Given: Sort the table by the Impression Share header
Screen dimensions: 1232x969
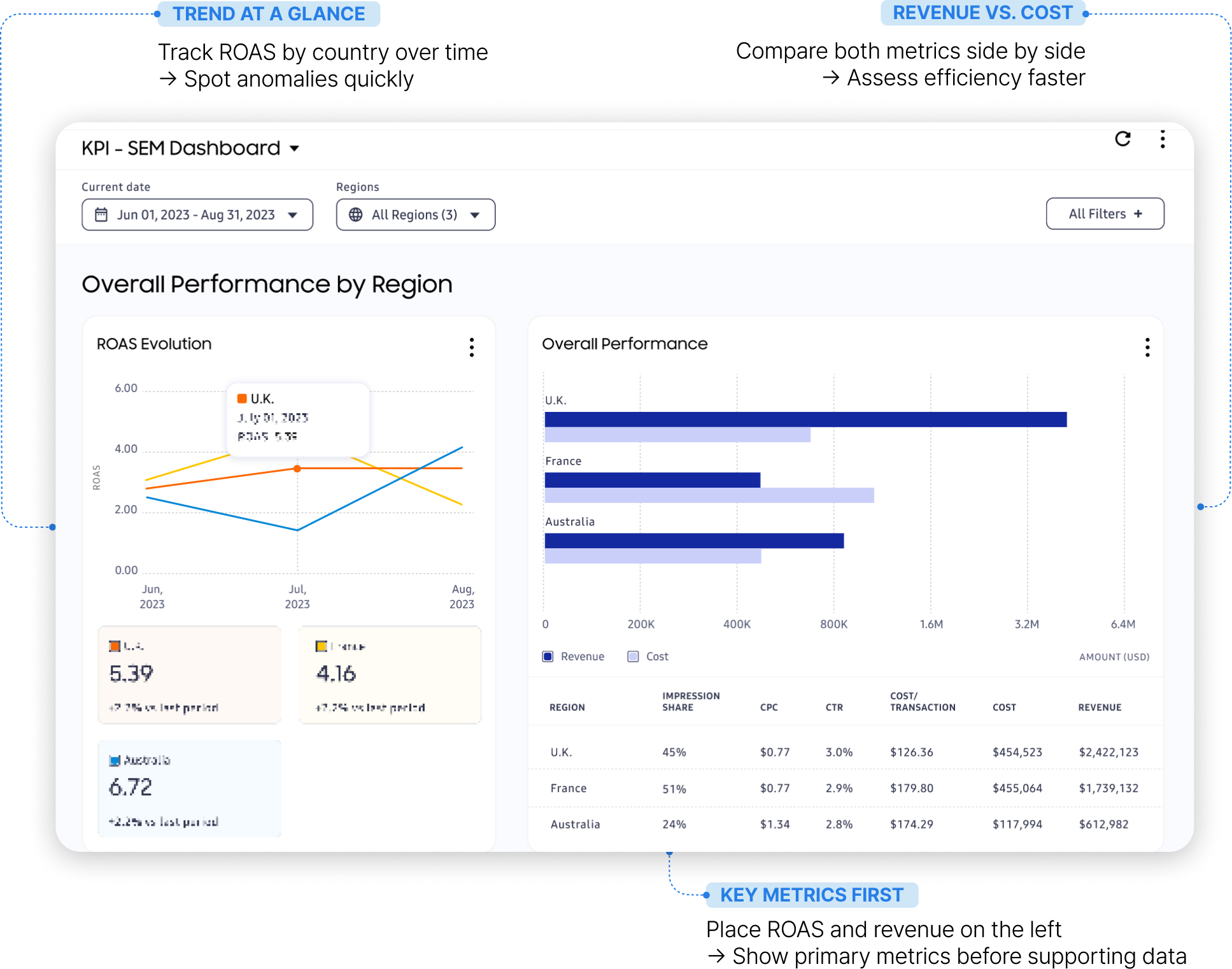Looking at the screenshot, I should [691, 702].
